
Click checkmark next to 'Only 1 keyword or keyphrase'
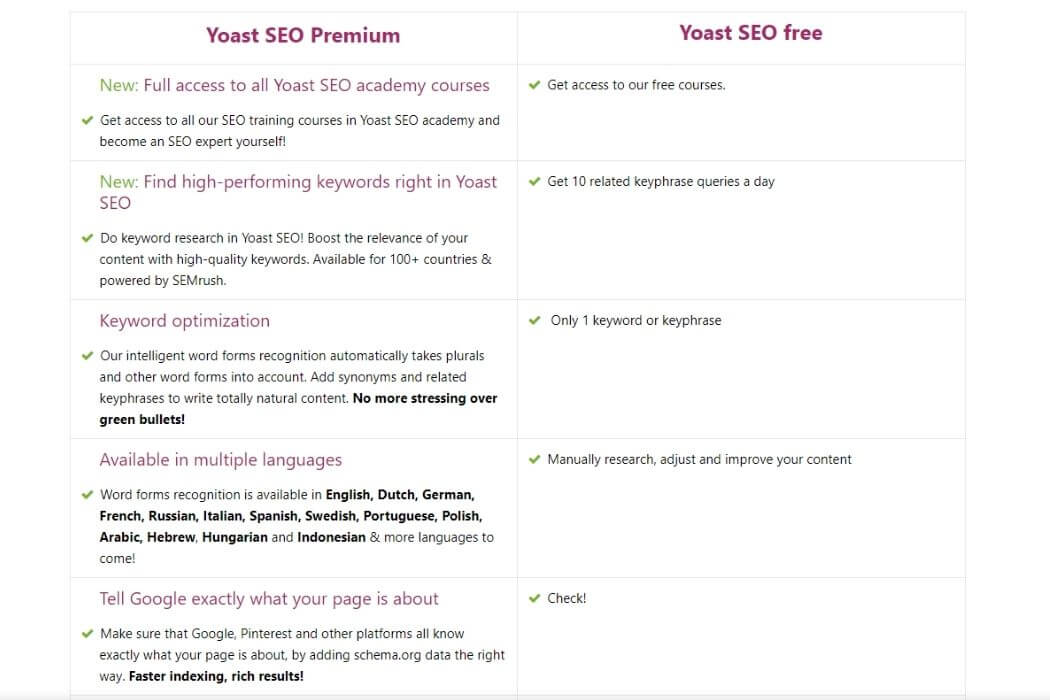coord(534,320)
